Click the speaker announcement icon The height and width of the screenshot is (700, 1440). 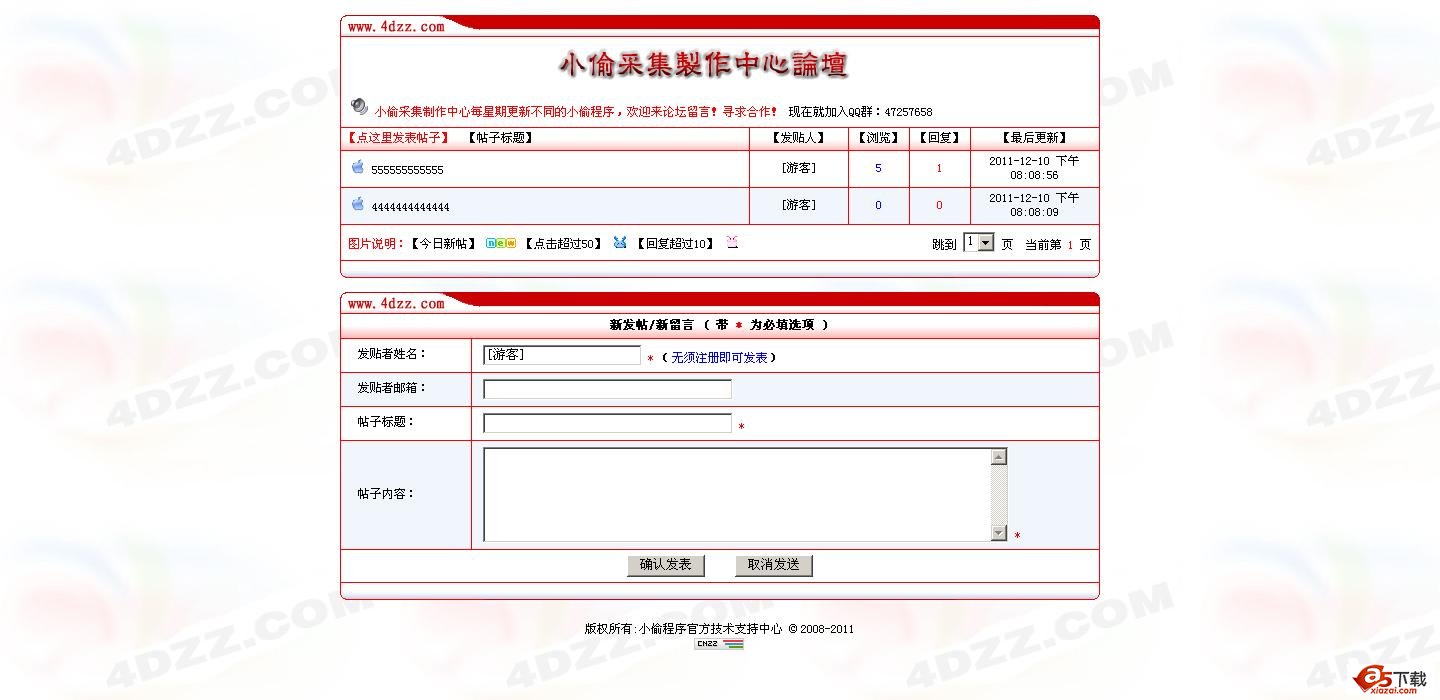[359, 106]
